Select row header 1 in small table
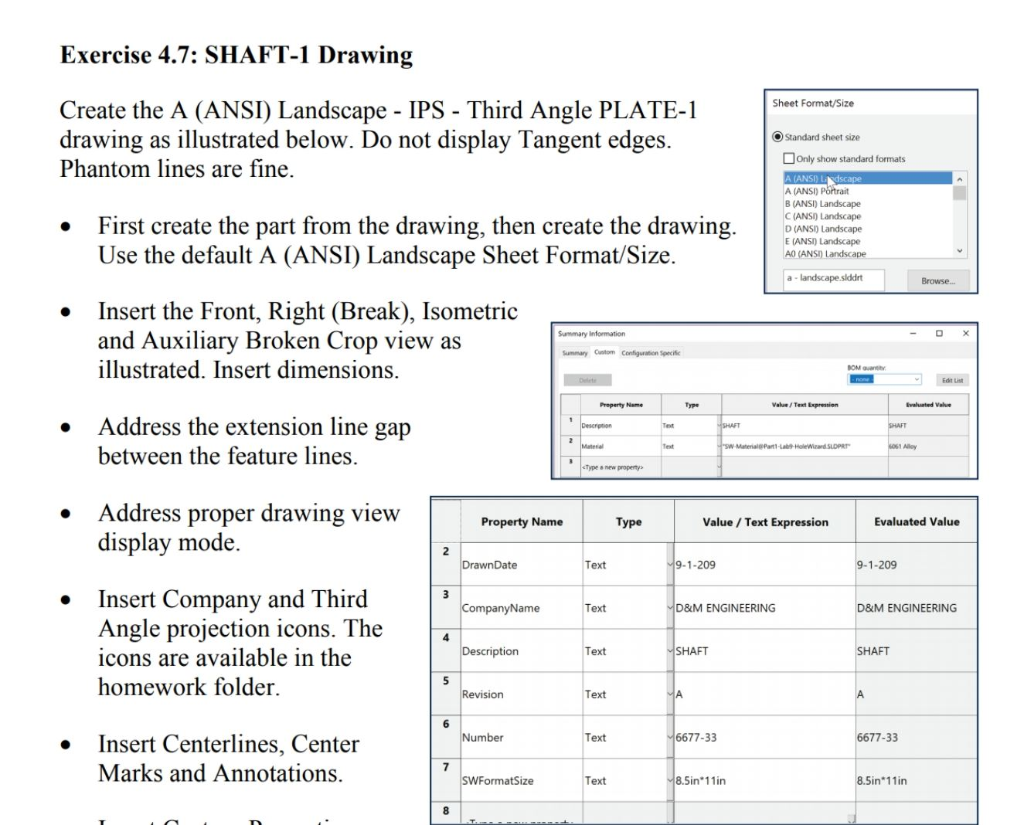Screen dimensions: 1024x825 pyautogui.click(x=570, y=425)
